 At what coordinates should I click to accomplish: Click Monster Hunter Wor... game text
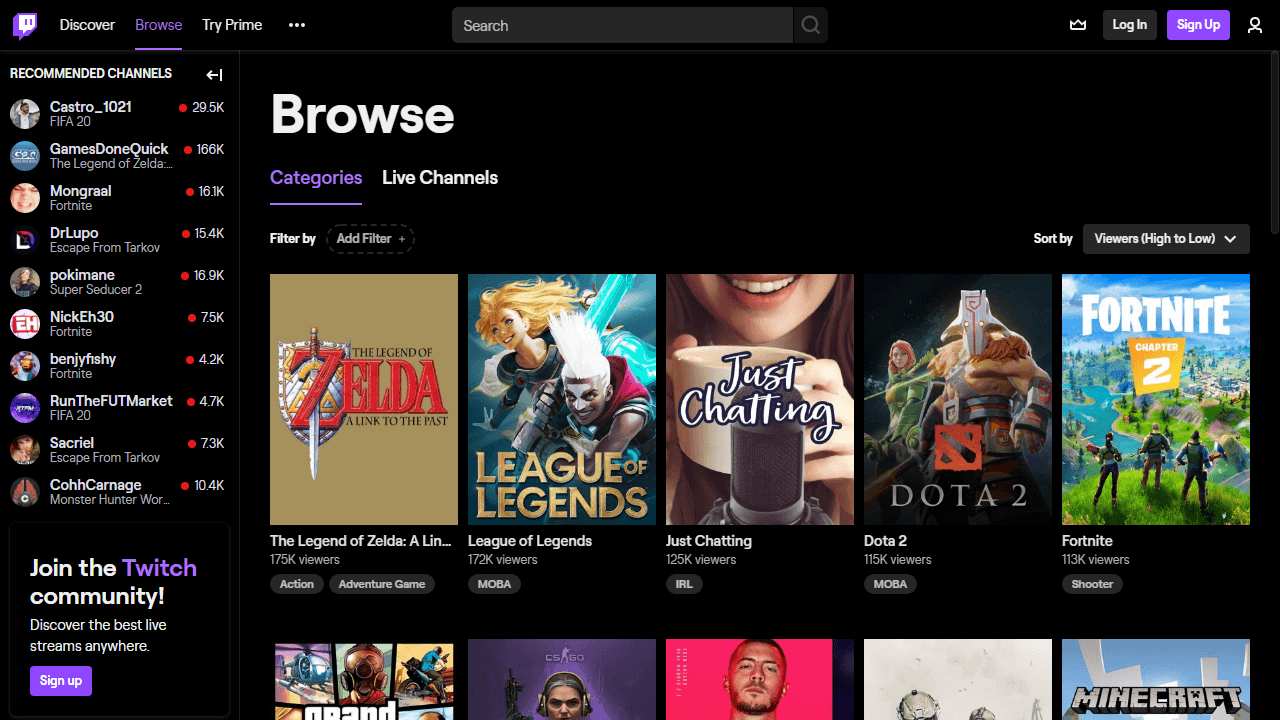coord(110,500)
